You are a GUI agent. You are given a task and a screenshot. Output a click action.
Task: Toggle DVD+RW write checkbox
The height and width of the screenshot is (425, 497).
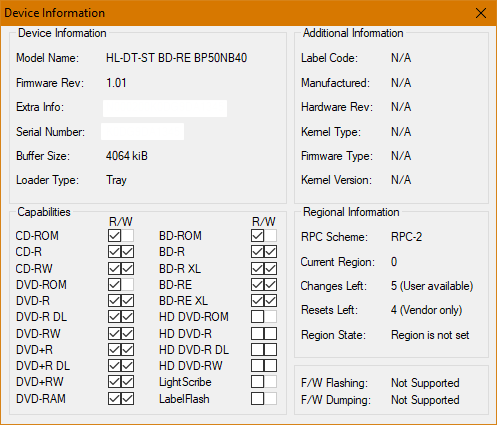pos(128,382)
